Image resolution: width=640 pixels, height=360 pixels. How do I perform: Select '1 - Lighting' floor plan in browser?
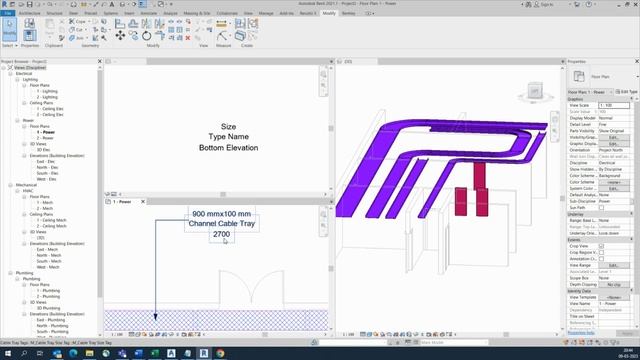[47, 91]
